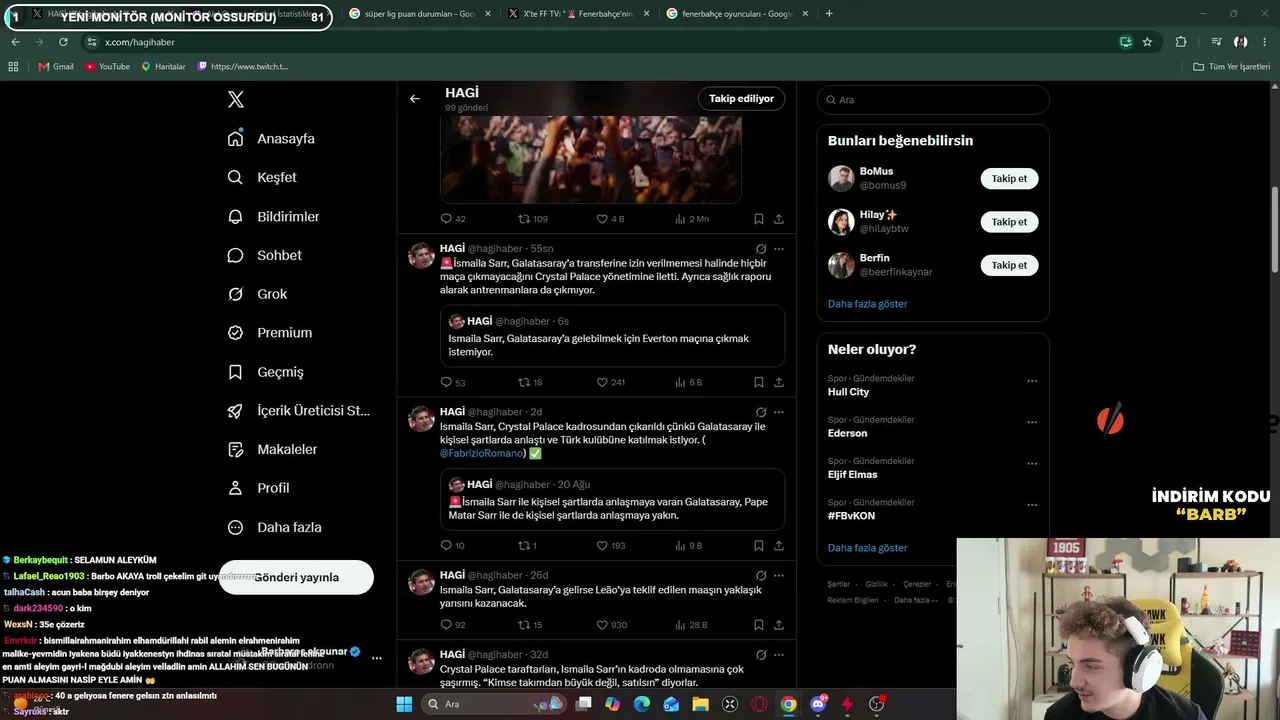Click the Takip ediliyor button

click(x=742, y=99)
